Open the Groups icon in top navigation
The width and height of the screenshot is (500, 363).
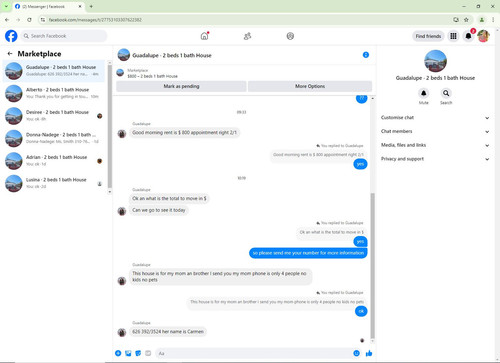(x=290, y=36)
